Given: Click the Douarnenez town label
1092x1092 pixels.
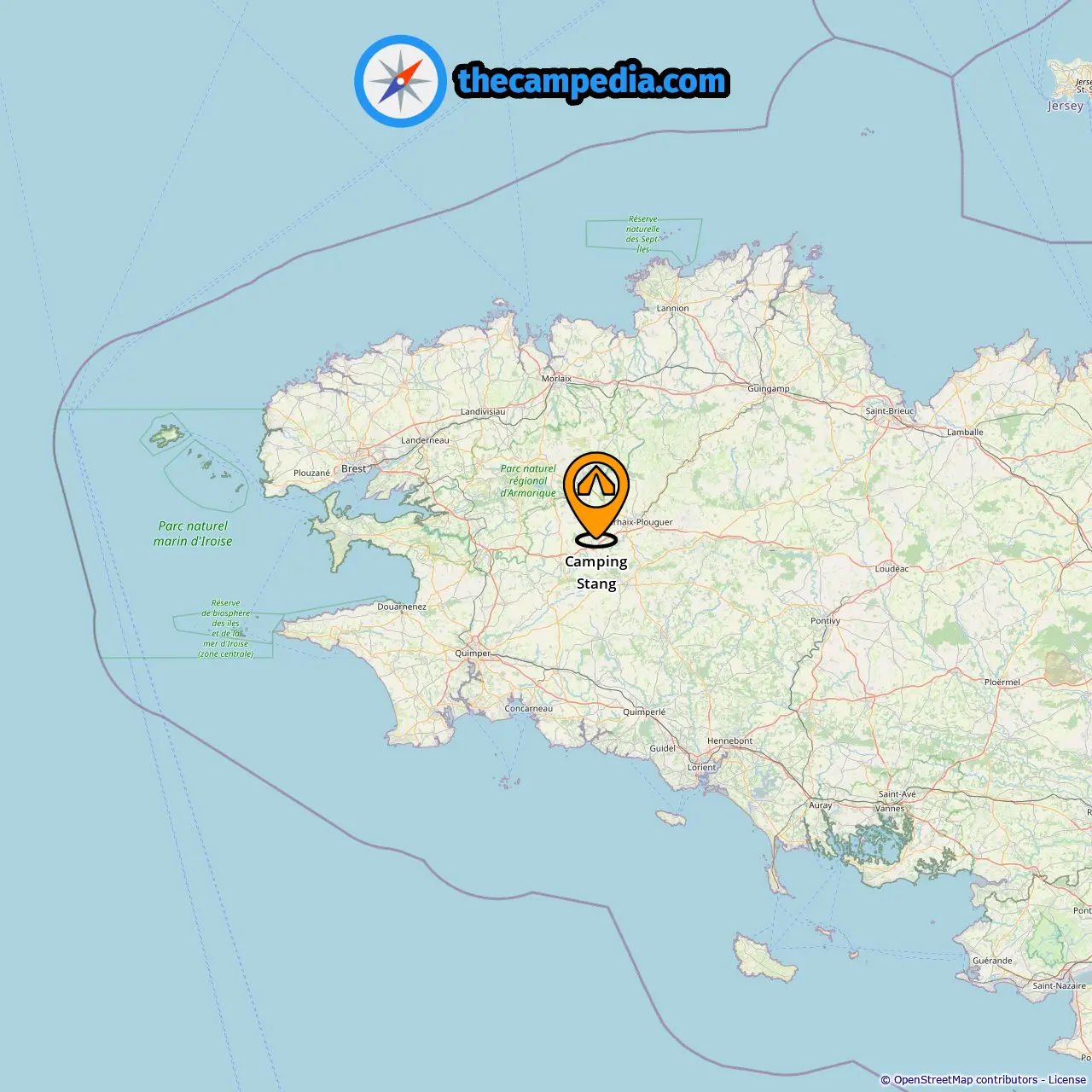Looking at the screenshot, I should tap(402, 607).
